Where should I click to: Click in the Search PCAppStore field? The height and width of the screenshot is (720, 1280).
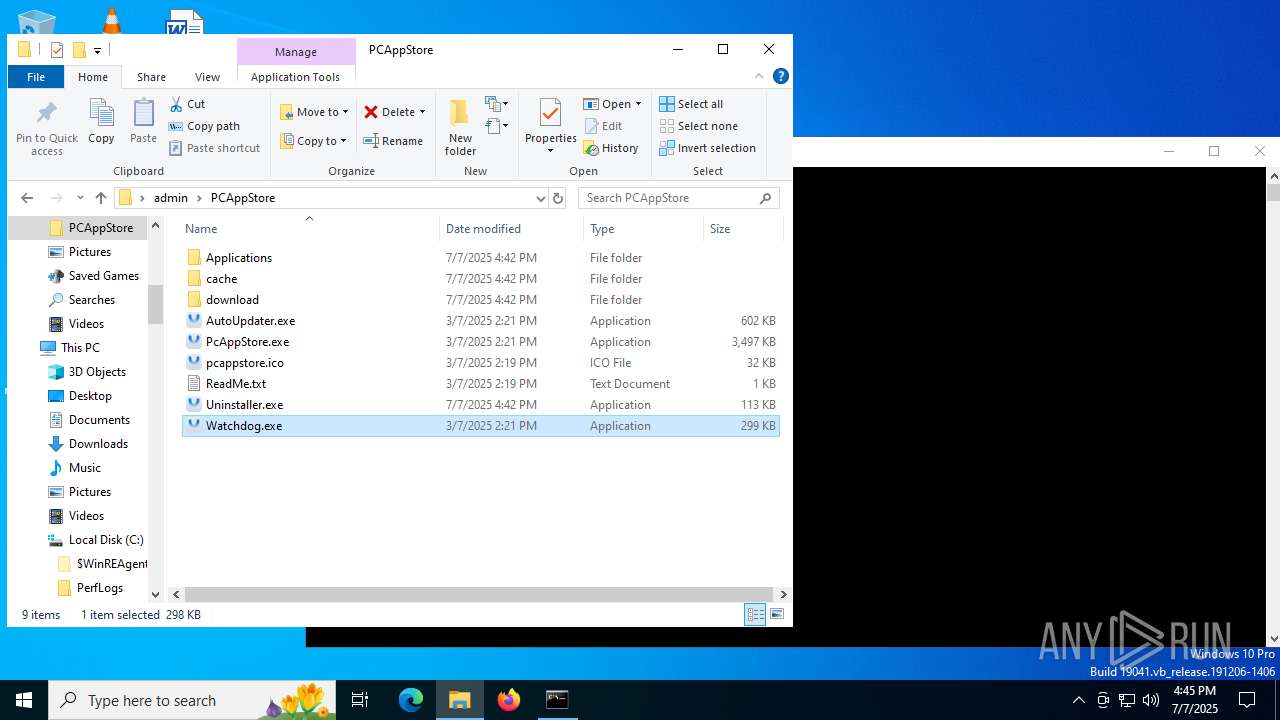[x=678, y=198]
